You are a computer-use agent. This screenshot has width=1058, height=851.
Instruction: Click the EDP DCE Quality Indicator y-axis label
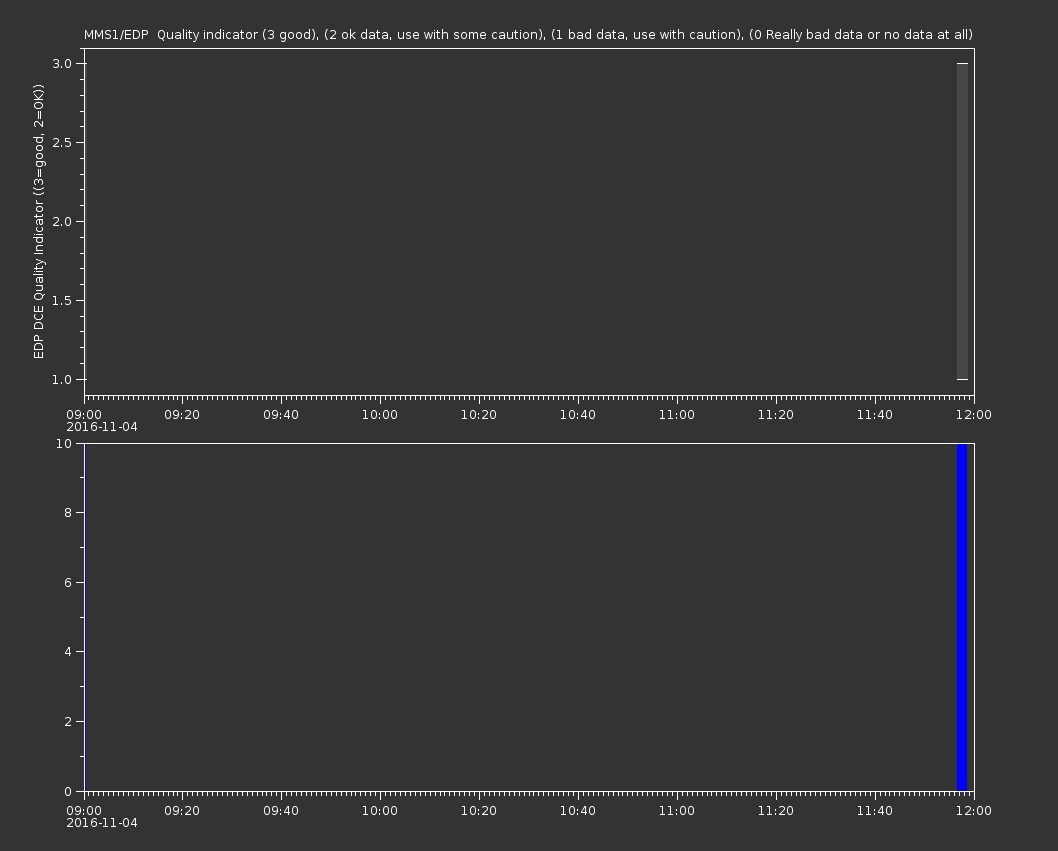[x=38, y=221]
